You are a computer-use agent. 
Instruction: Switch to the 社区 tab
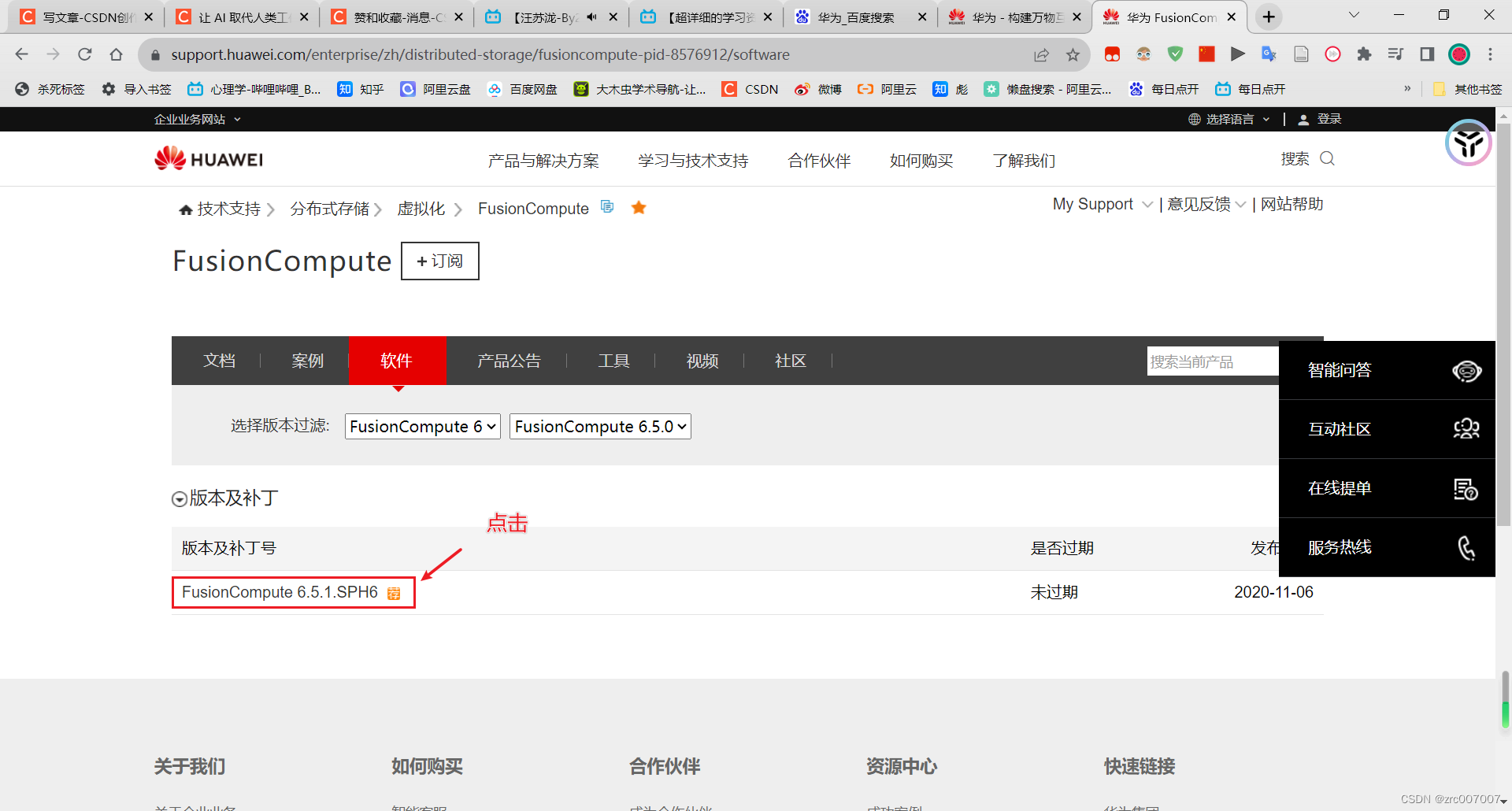point(790,361)
